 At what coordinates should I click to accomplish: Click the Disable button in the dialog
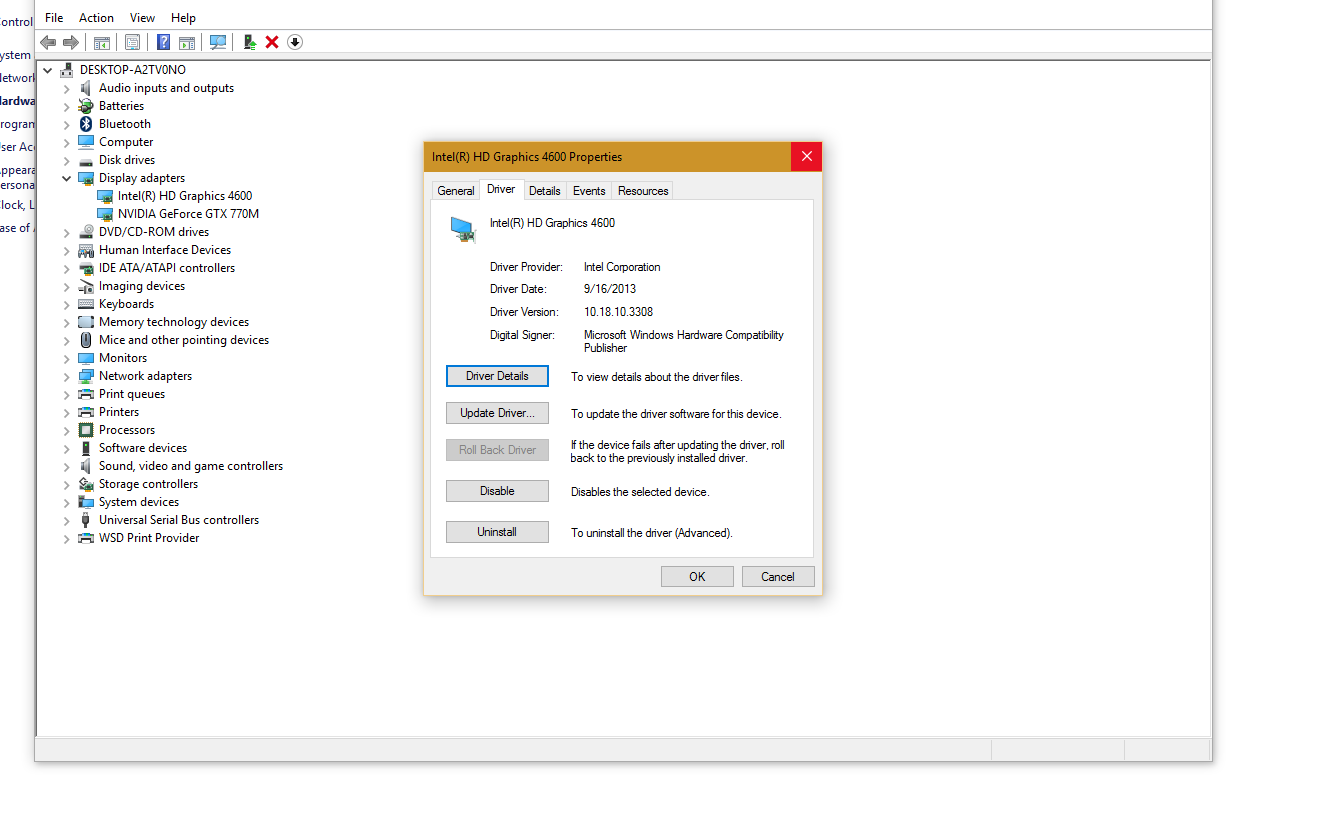[497, 491]
